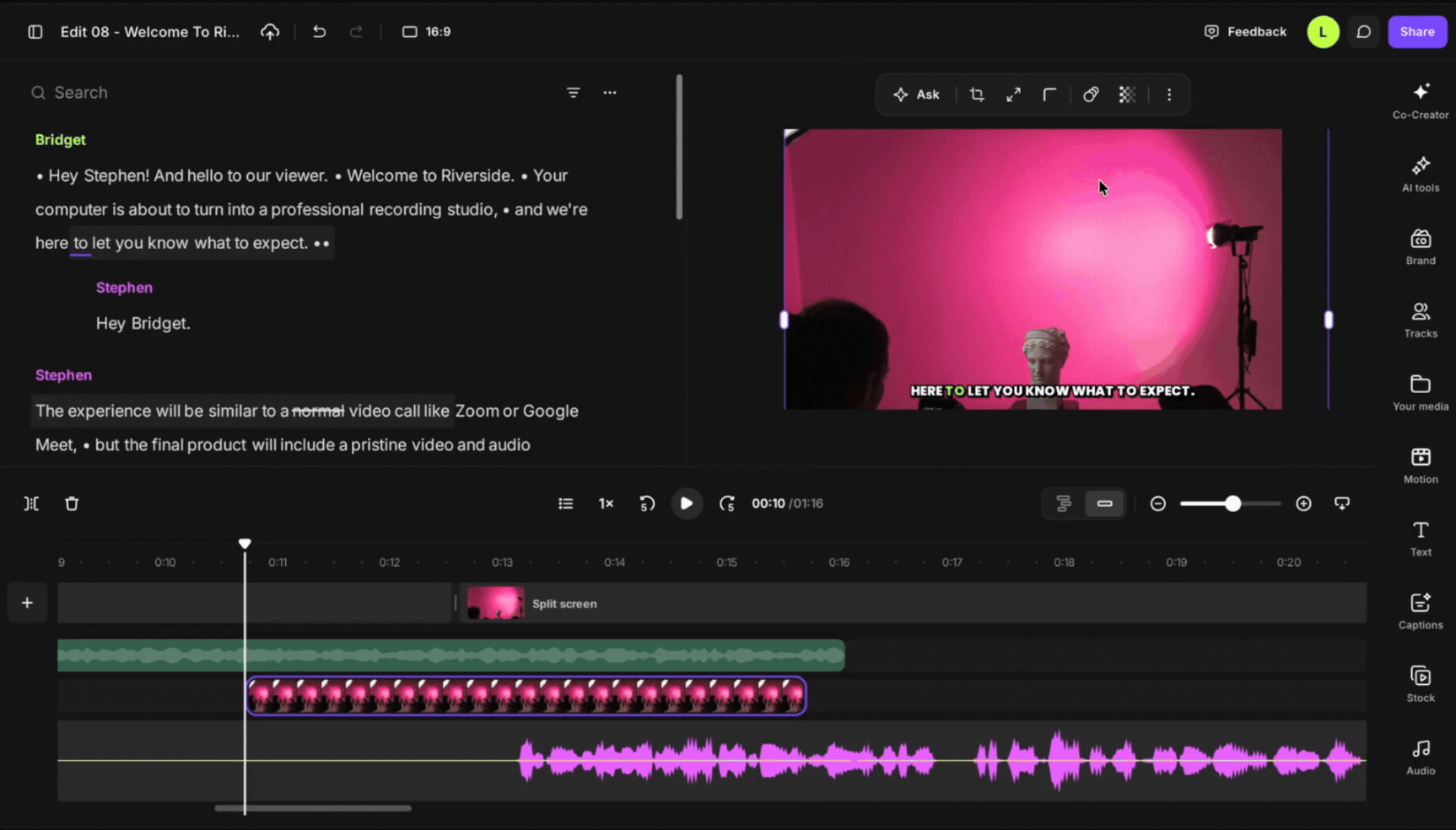Open the Brand panel
Screen dimensions: 1456x830
click(1421, 246)
